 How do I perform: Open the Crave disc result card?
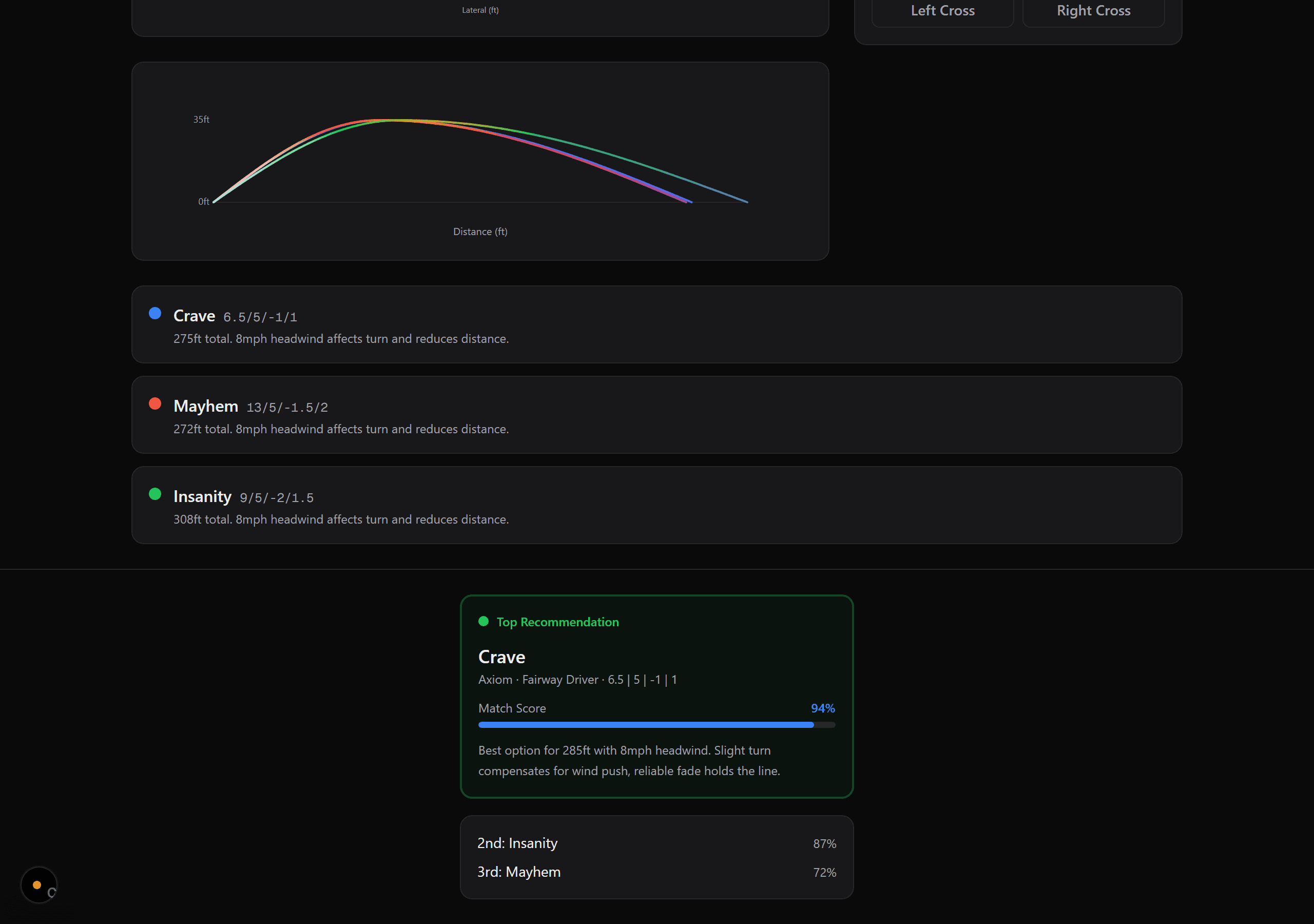(656, 324)
